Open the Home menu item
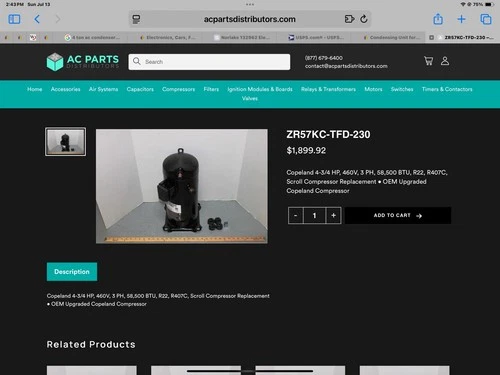This screenshot has width=500, height=375. (35, 89)
